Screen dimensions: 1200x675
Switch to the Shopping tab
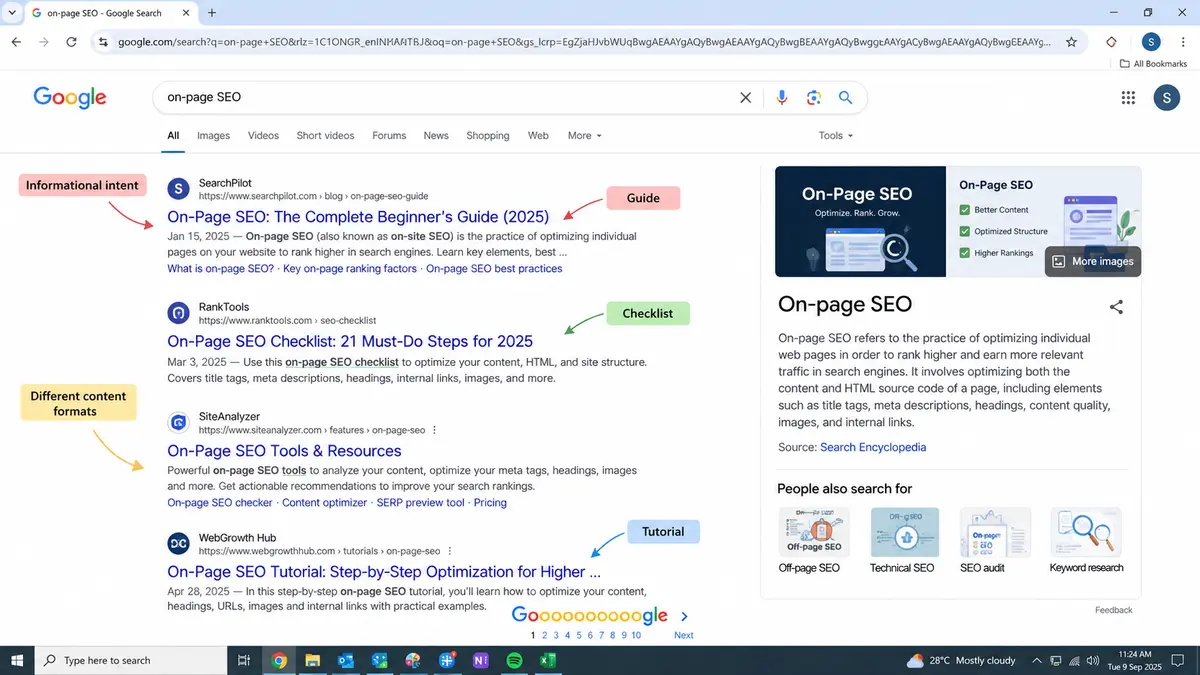(488, 135)
